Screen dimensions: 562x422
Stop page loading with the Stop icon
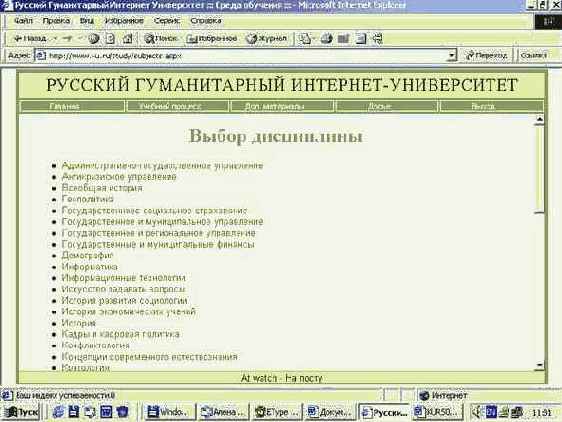point(94,38)
